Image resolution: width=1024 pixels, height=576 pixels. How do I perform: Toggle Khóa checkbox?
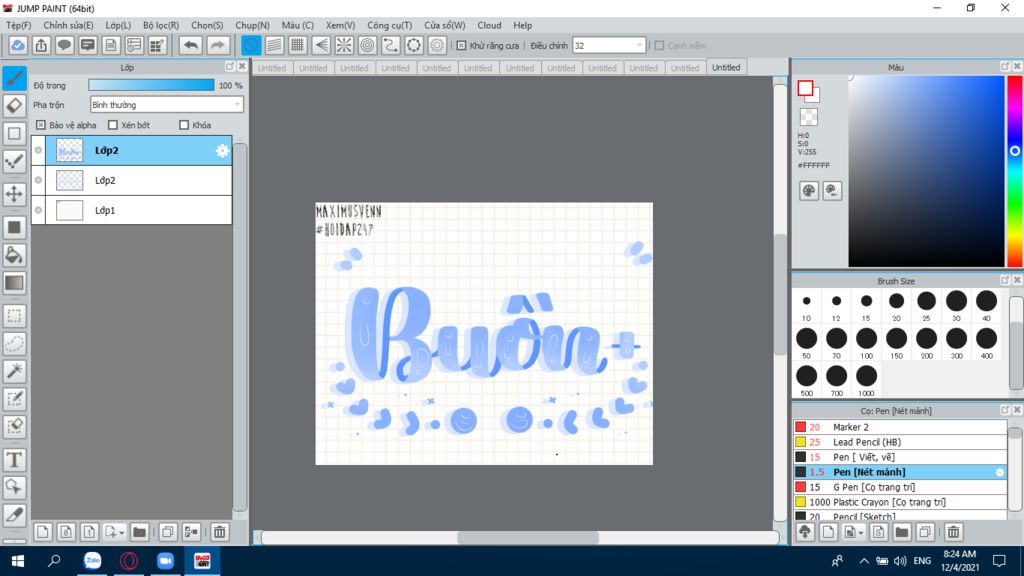point(184,125)
